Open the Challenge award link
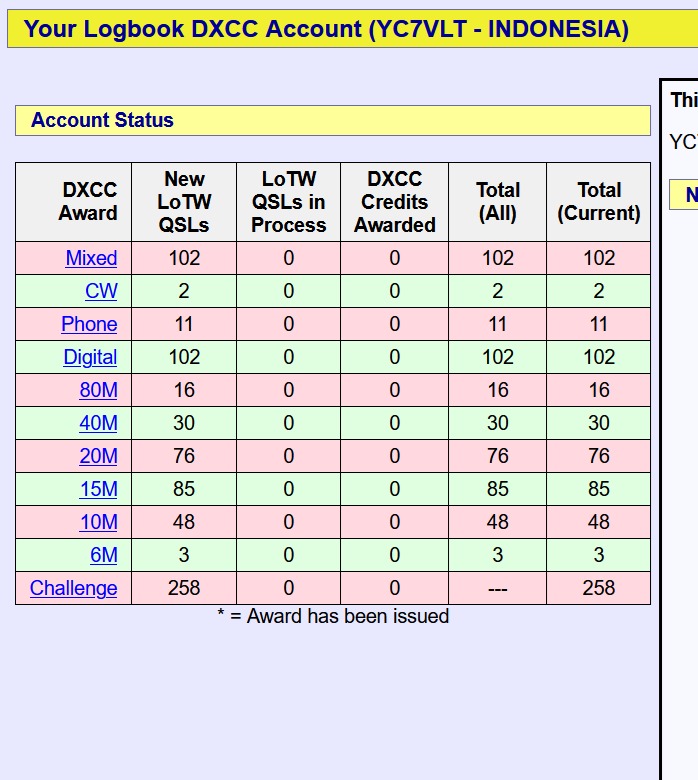 click(x=73, y=588)
